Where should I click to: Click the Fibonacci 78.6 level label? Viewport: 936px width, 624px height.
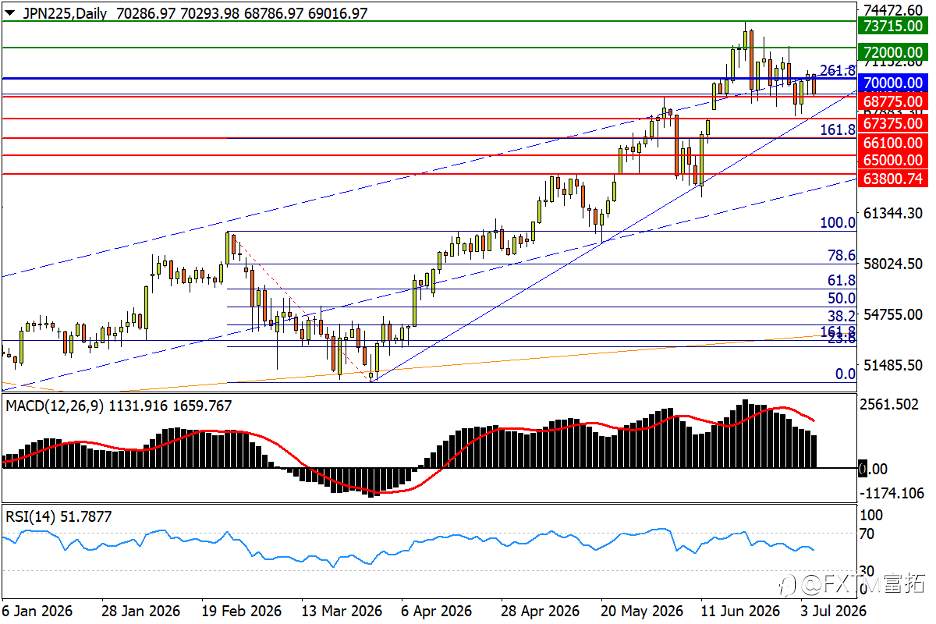(x=841, y=256)
